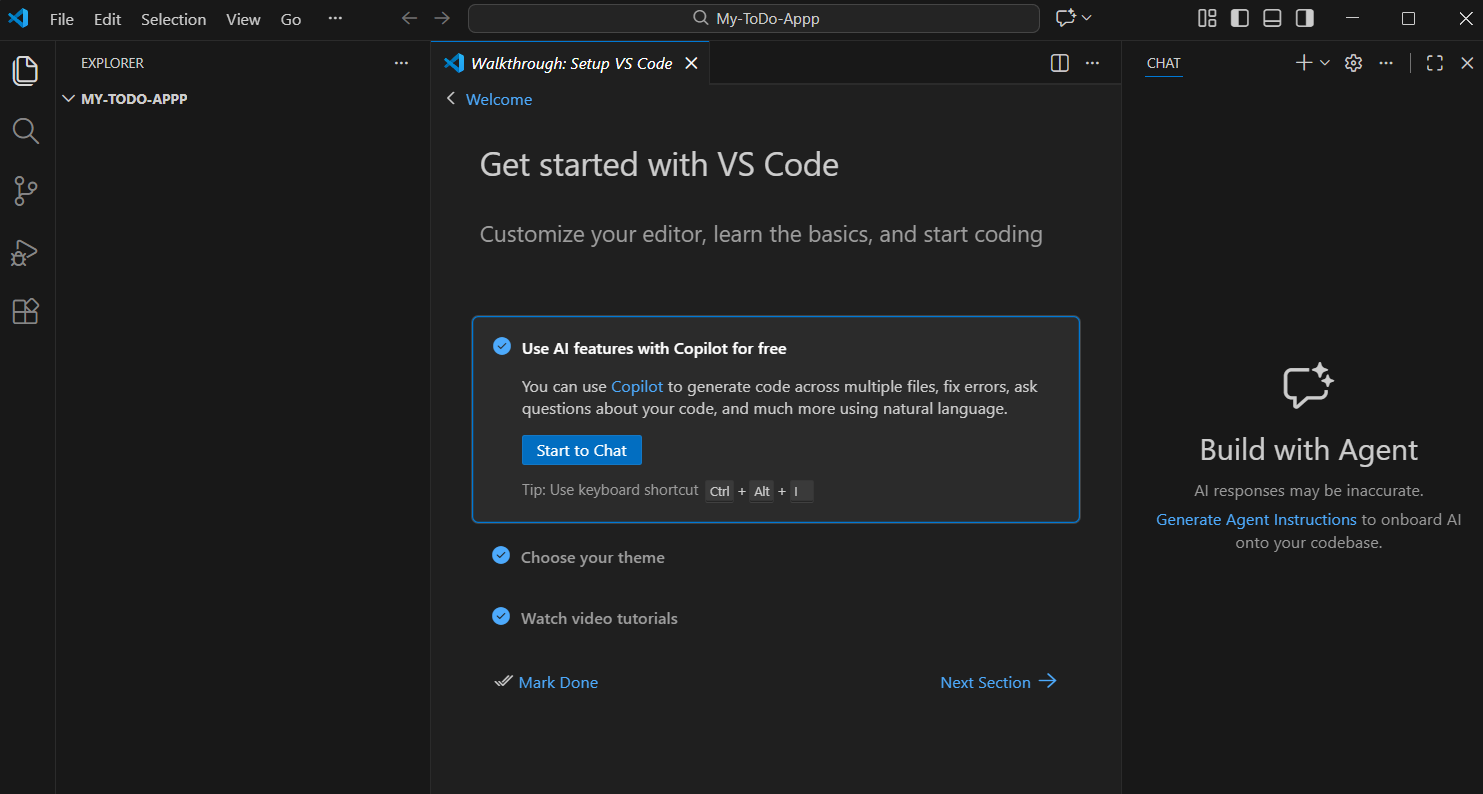This screenshot has height=794, width=1483.
Task: Open the Extensions view
Action: pyautogui.click(x=25, y=311)
